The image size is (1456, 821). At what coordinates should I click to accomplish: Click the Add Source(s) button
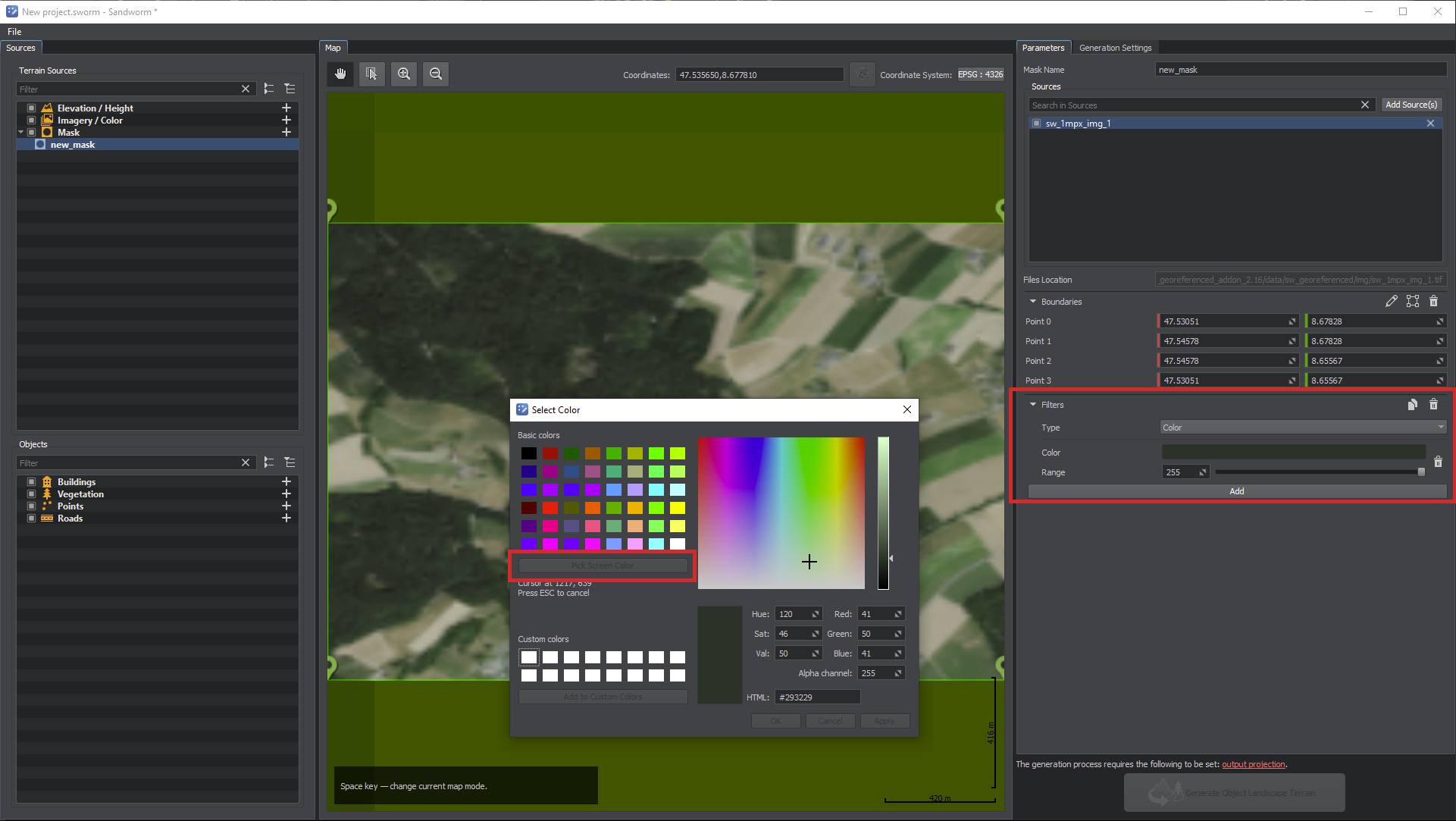tap(1411, 105)
